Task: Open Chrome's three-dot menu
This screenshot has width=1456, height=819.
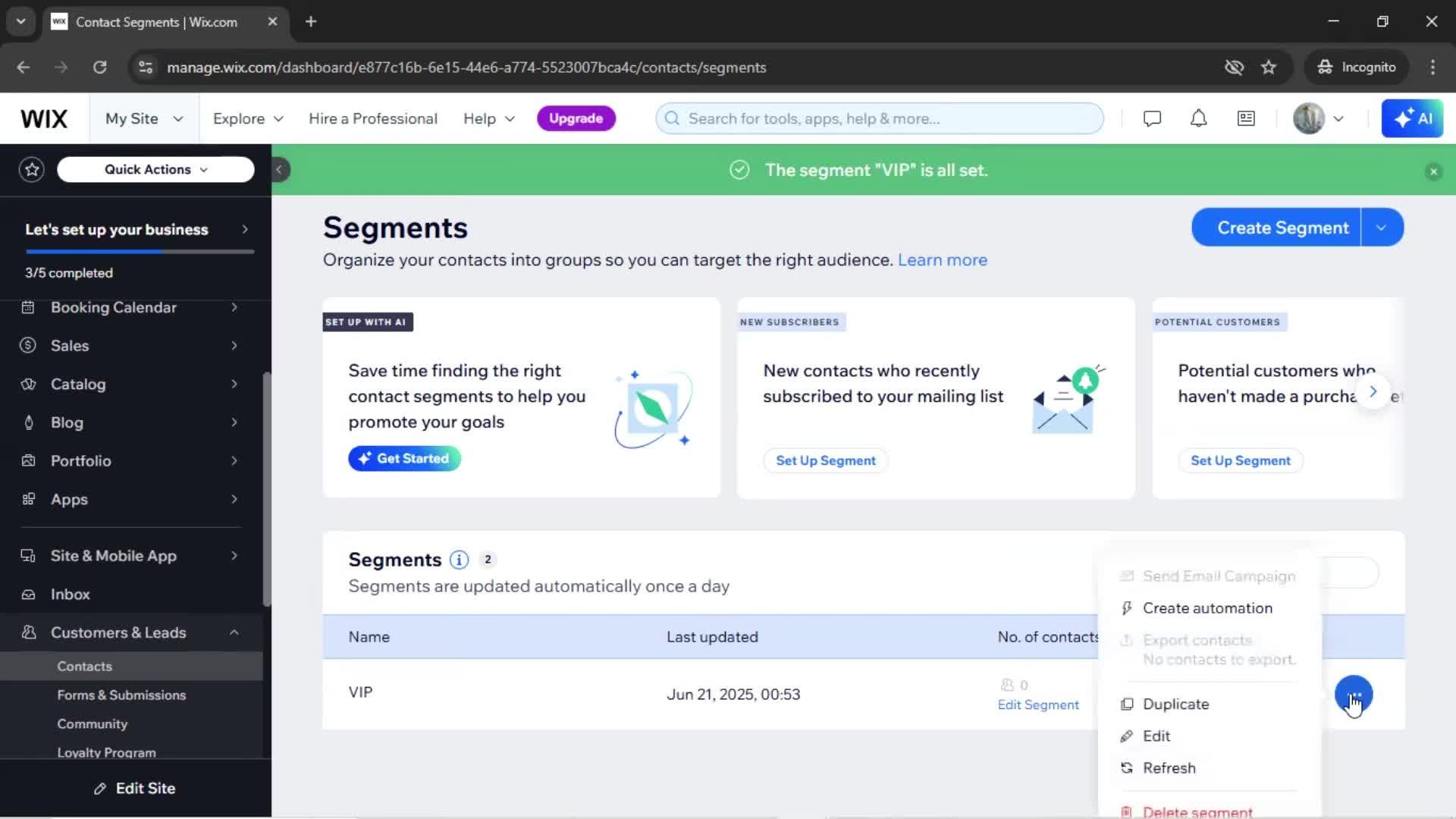Action: pyautogui.click(x=1432, y=67)
